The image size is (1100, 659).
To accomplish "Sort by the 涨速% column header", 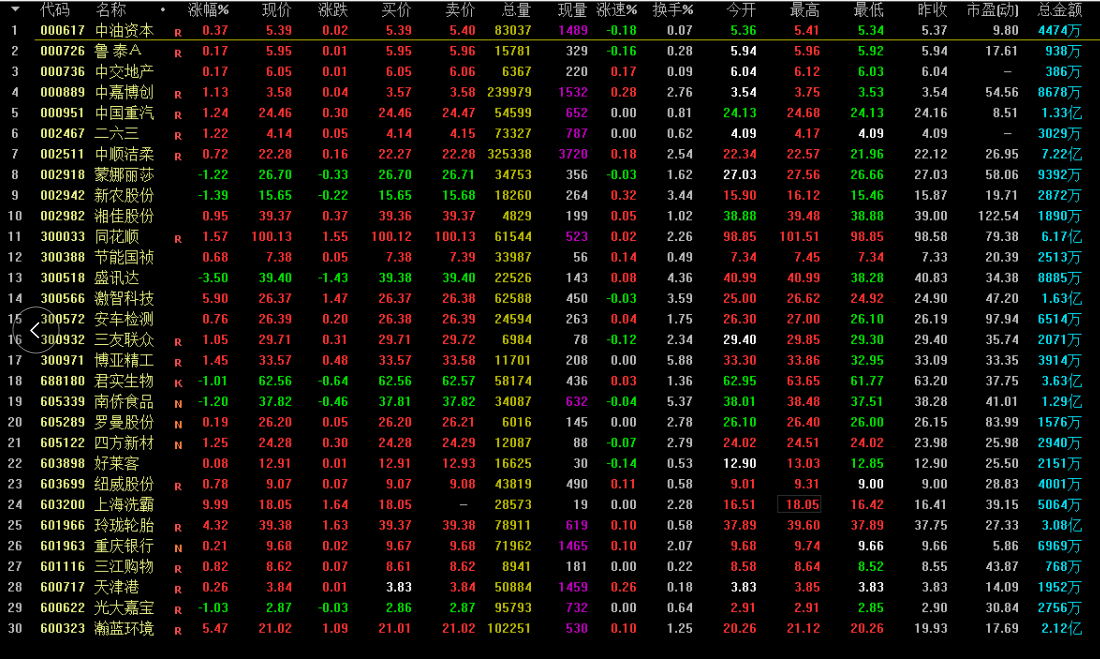I will [x=617, y=10].
